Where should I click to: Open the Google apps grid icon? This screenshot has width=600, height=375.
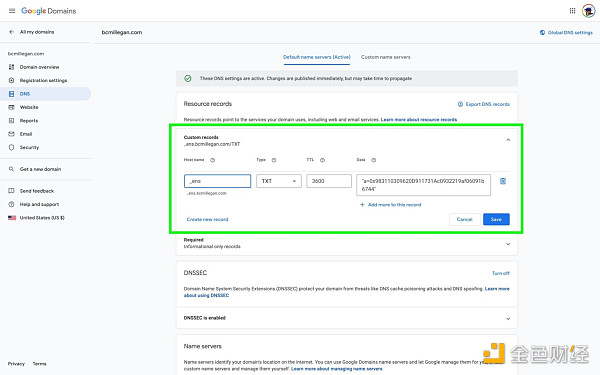tap(572, 11)
